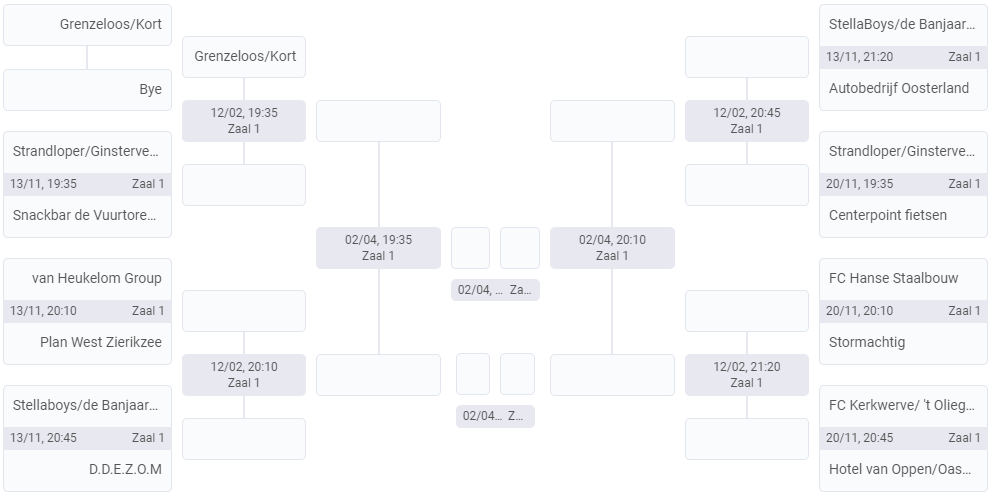Image resolution: width=992 pixels, height=497 pixels.
Task: Select van Heukelom Group team
Action: coord(87,278)
